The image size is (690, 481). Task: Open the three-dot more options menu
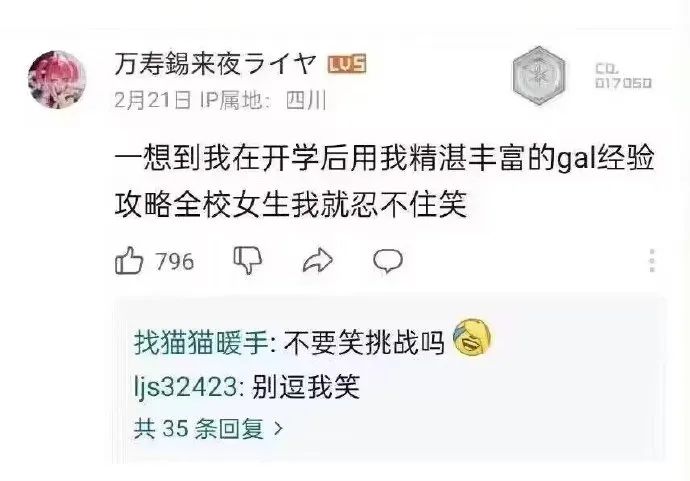pos(652,261)
